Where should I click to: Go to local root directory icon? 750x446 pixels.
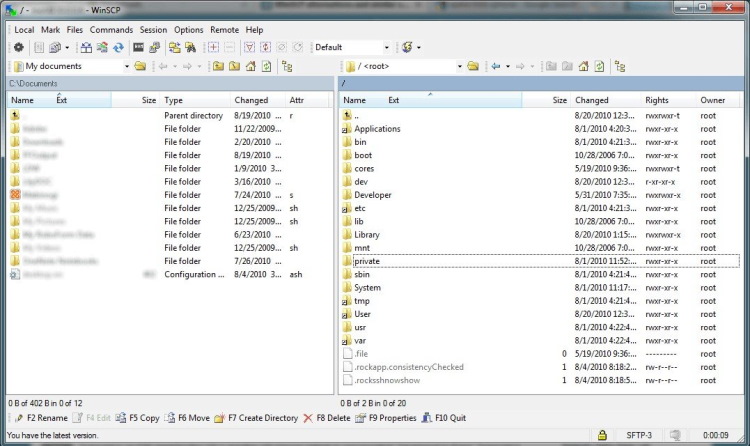tap(234, 66)
